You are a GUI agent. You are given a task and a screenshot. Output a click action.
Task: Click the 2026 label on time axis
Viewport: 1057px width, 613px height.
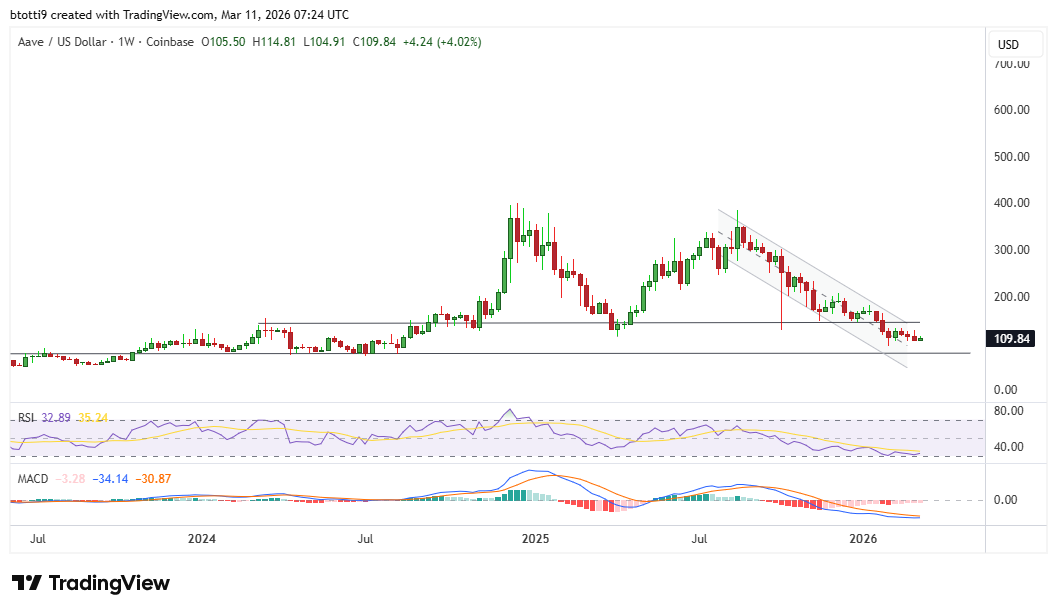[863, 539]
